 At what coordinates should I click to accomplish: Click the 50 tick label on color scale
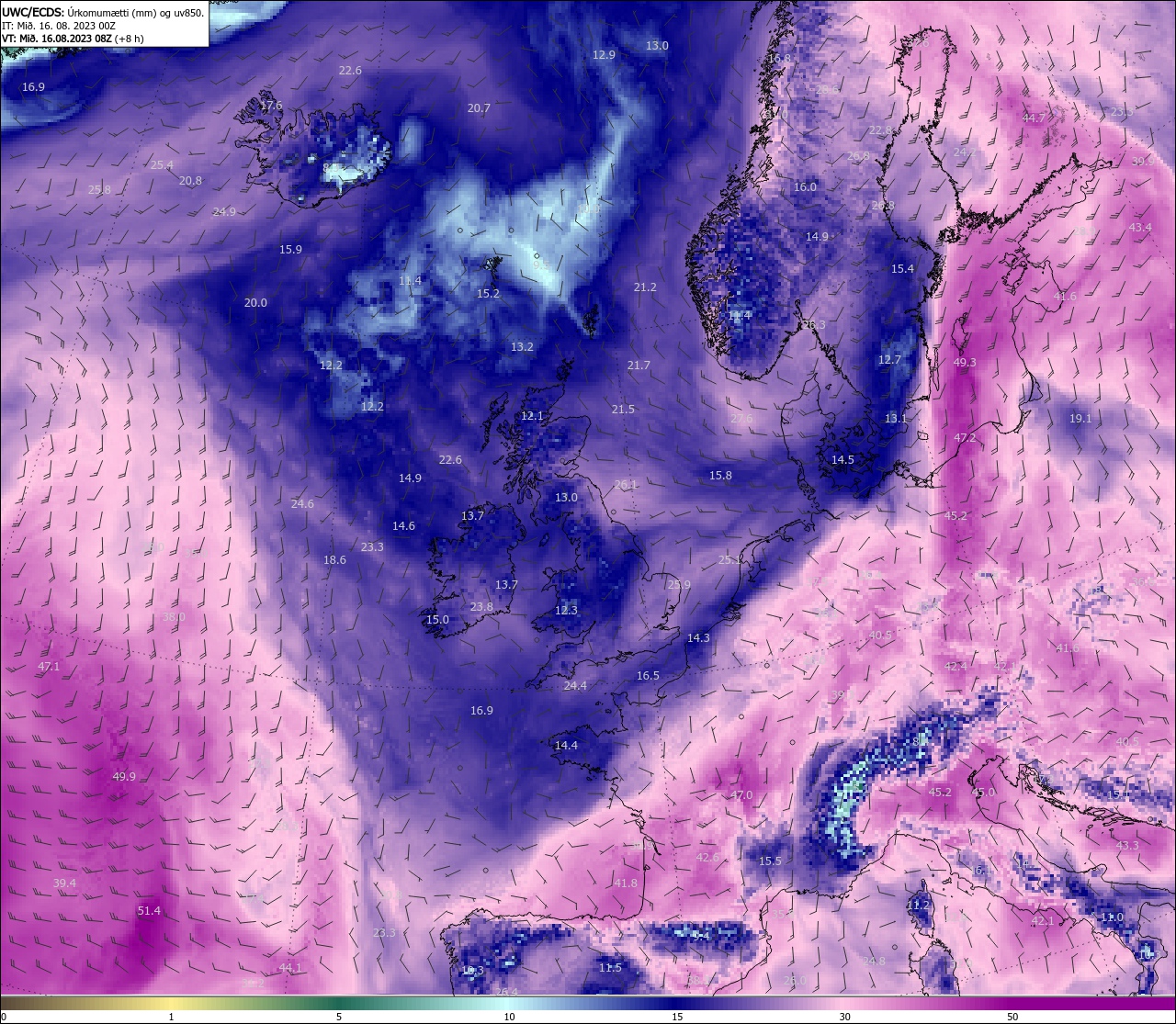click(1012, 1017)
